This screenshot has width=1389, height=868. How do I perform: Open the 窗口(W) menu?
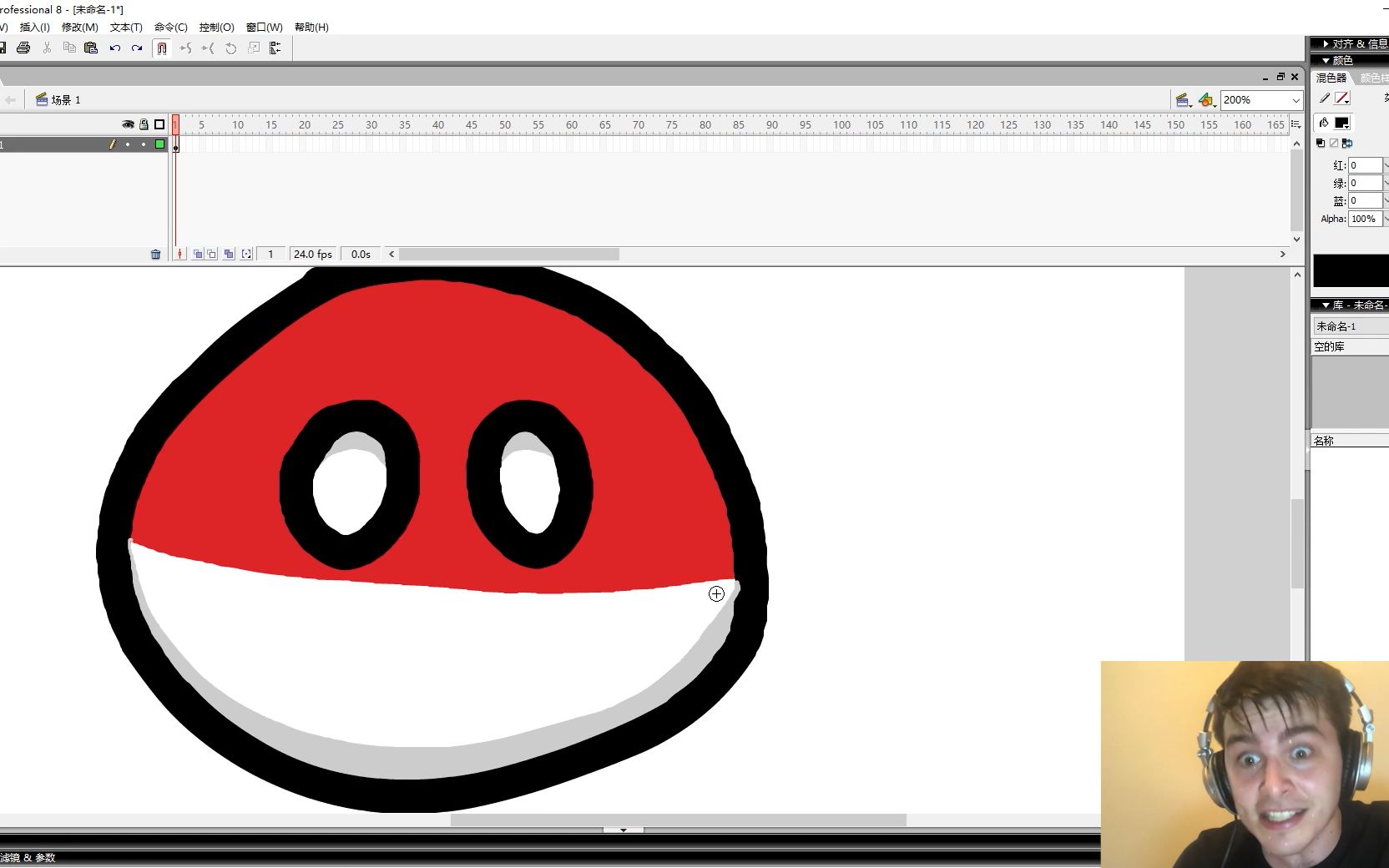(x=264, y=28)
